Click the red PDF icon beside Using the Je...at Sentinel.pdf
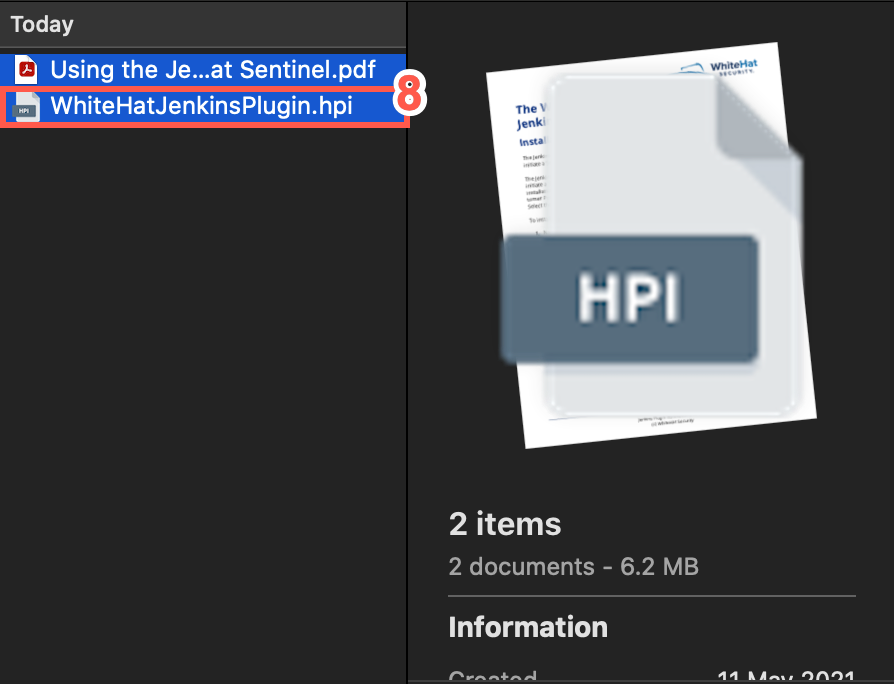894x684 pixels. pyautogui.click(x=27, y=70)
